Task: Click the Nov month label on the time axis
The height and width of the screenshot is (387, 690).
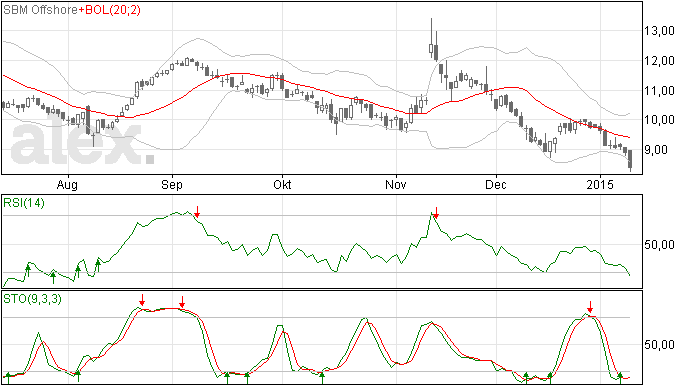Action: tap(396, 184)
